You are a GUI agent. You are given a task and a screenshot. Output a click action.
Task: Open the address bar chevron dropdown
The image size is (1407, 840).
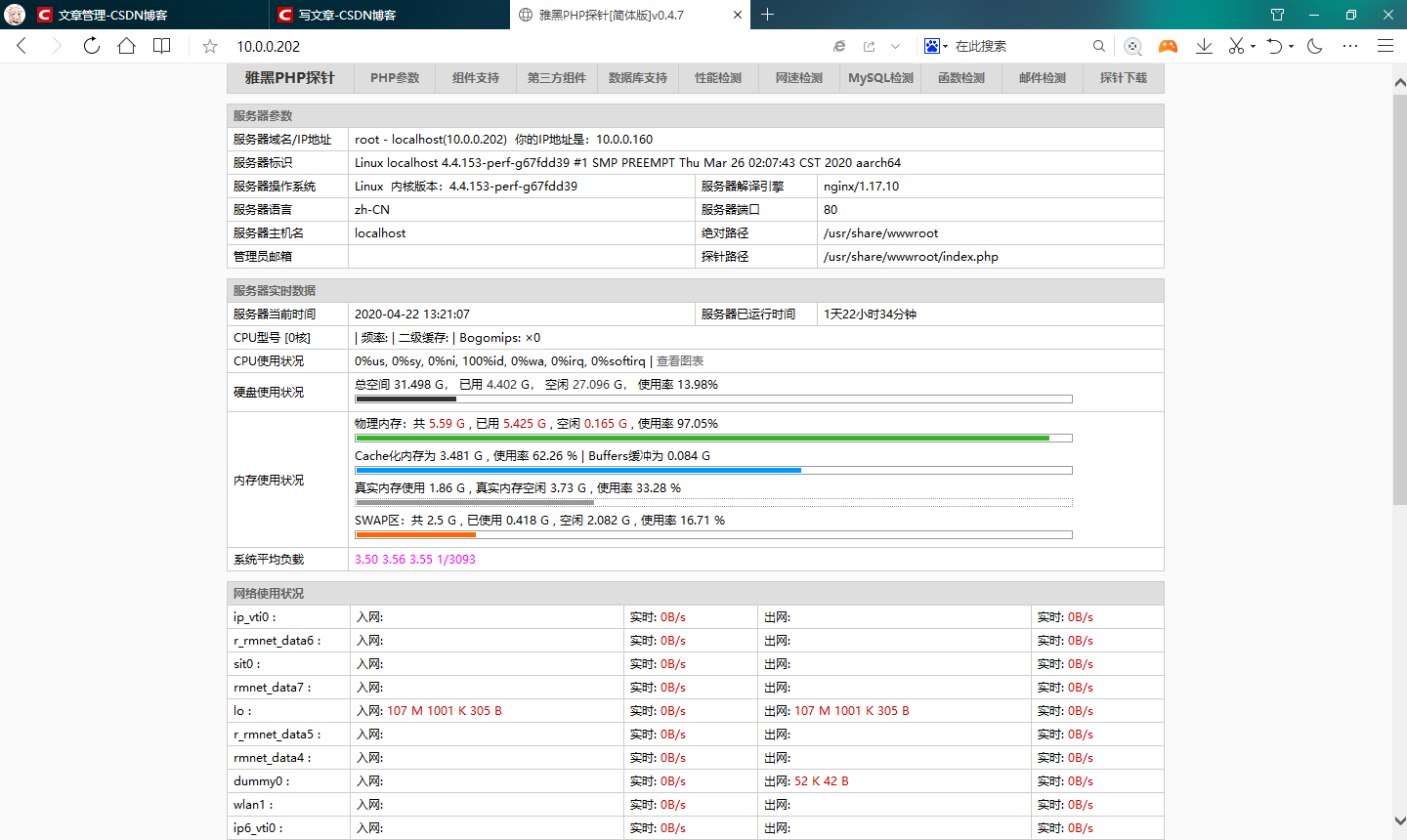894,46
